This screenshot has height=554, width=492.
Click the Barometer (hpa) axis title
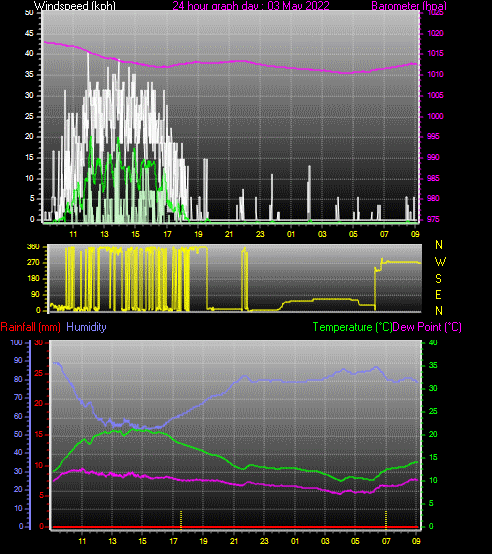point(409,6)
